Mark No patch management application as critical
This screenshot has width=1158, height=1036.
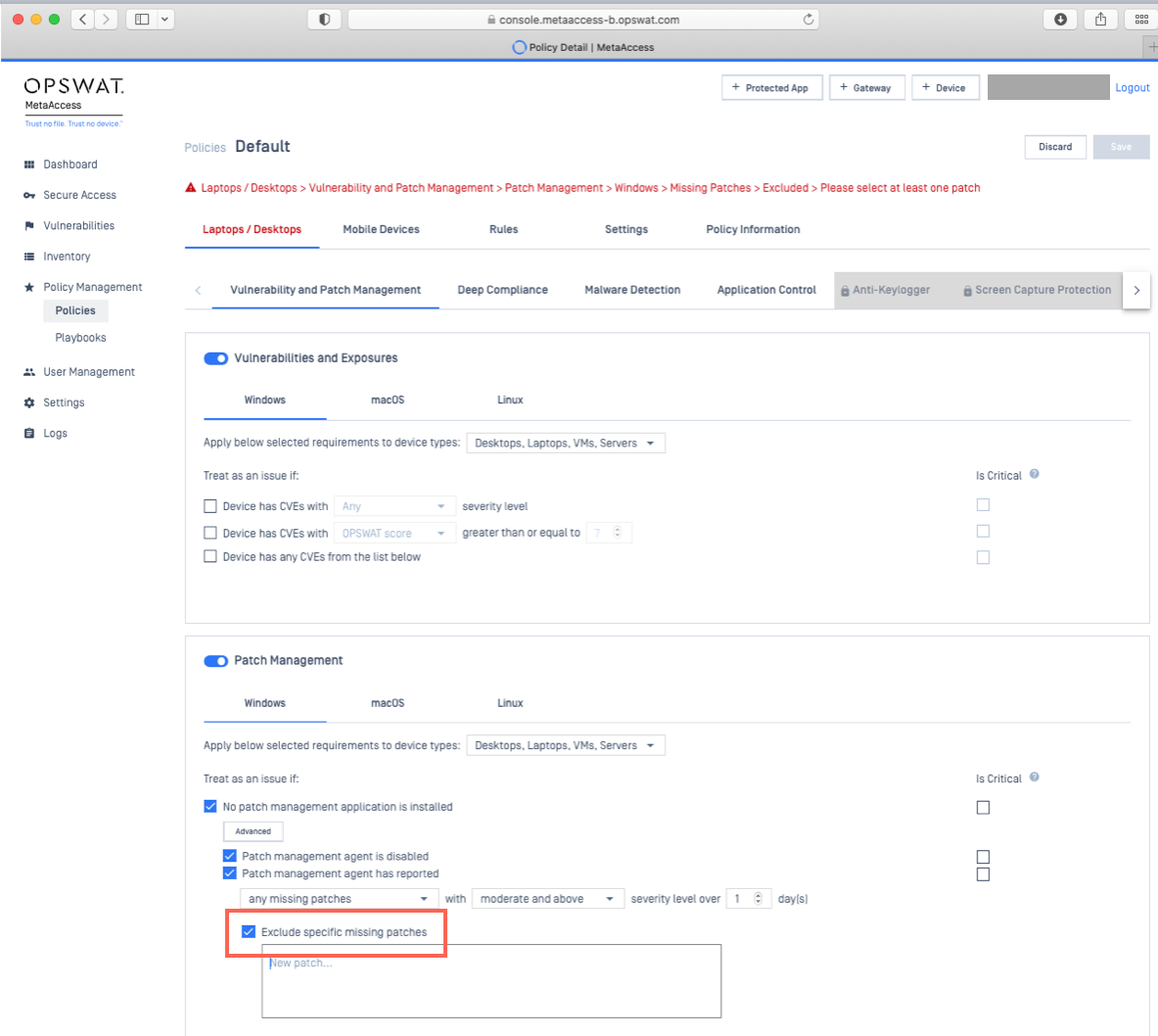(983, 808)
